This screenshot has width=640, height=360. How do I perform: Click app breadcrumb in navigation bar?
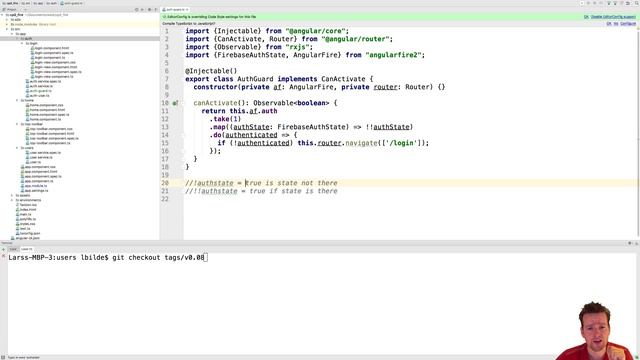click(38, 3)
